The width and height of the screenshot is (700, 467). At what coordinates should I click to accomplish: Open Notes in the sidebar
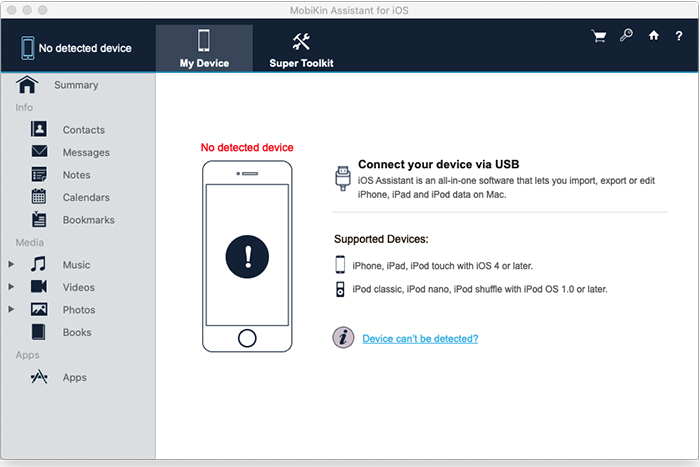[x=76, y=175]
